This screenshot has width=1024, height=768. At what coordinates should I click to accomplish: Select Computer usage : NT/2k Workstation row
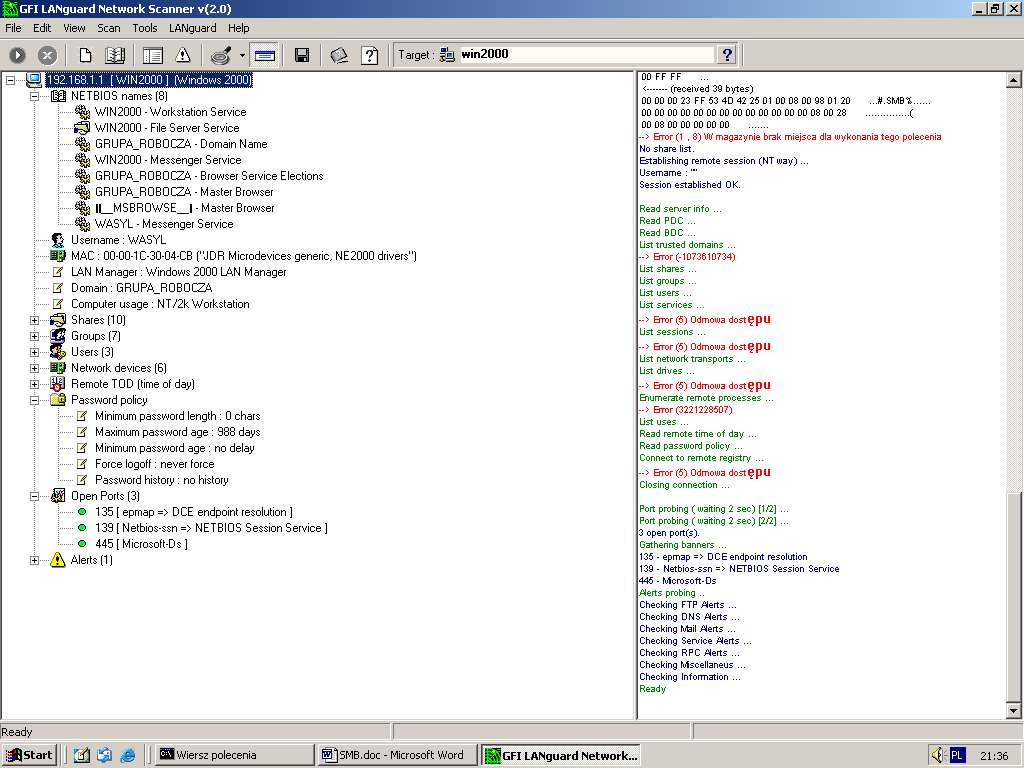point(160,304)
